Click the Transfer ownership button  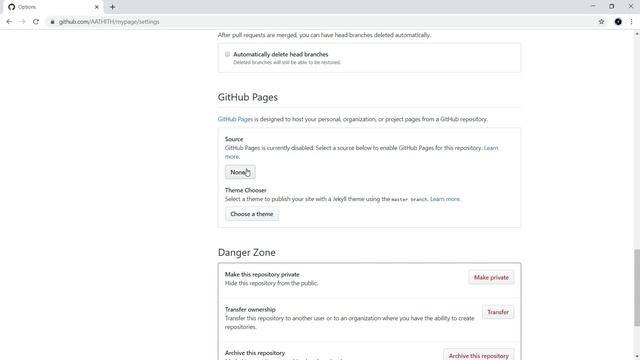pos(498,312)
